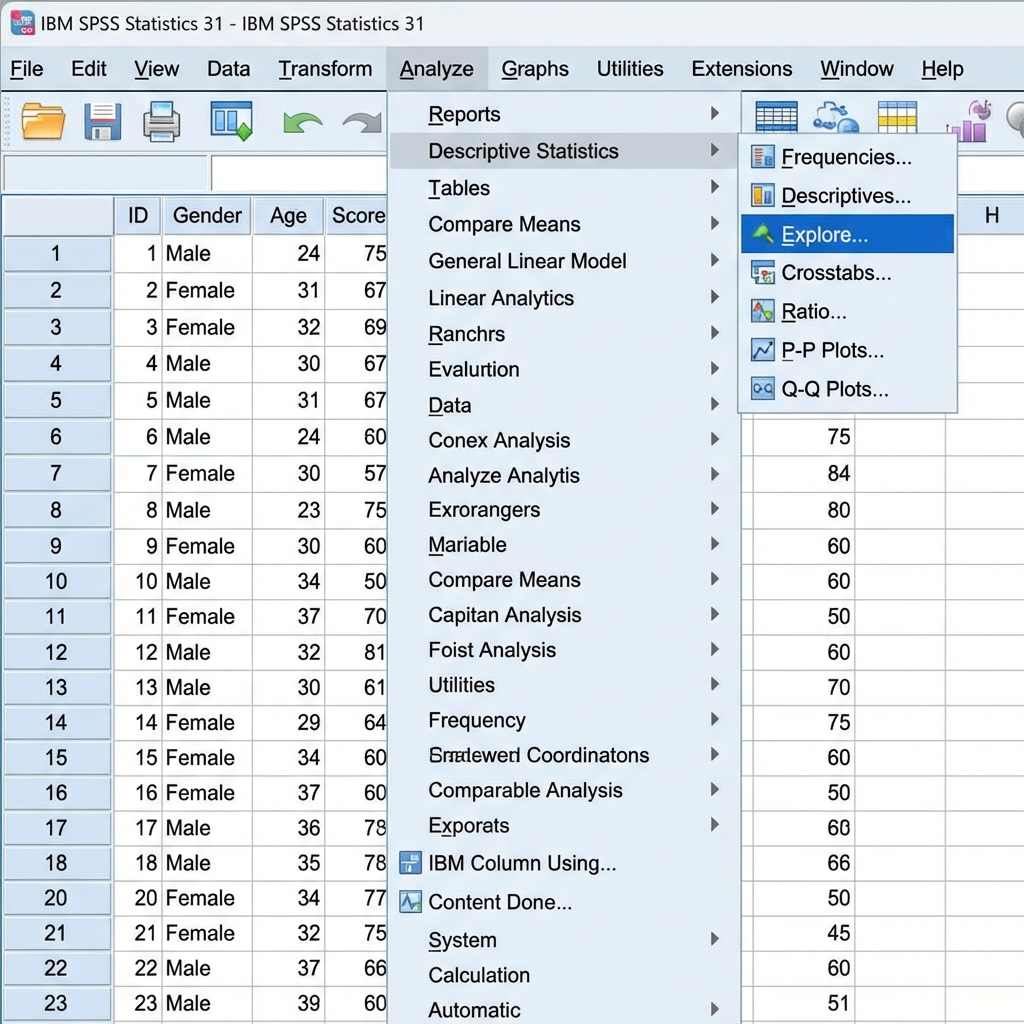The width and height of the screenshot is (1024, 1024).
Task: Click the Print icon in toolbar
Action: coord(161,122)
